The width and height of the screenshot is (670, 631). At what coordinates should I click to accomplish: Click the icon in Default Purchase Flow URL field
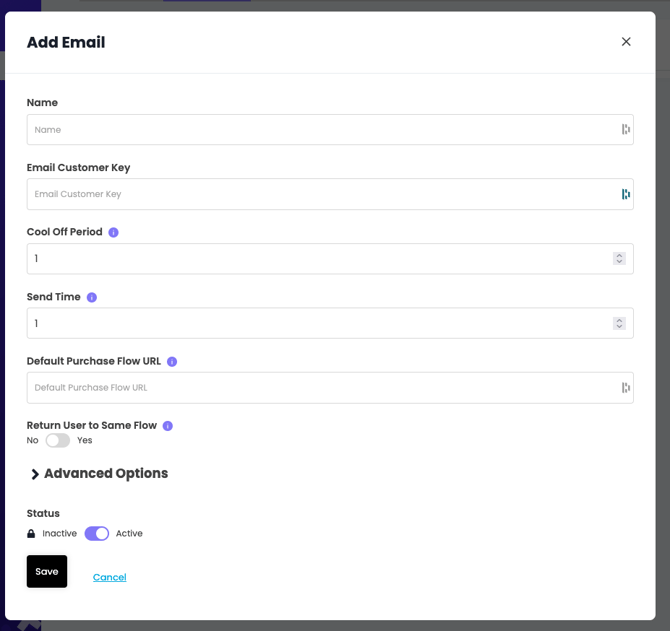point(625,388)
